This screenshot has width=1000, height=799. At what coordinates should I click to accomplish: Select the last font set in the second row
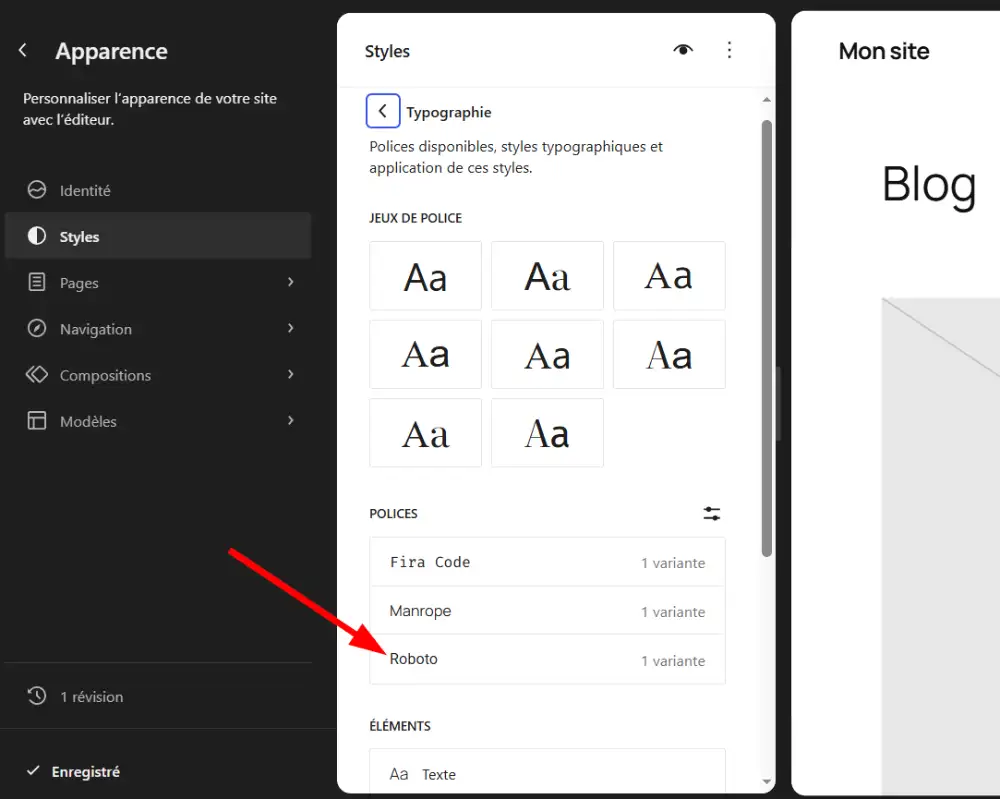(x=669, y=355)
